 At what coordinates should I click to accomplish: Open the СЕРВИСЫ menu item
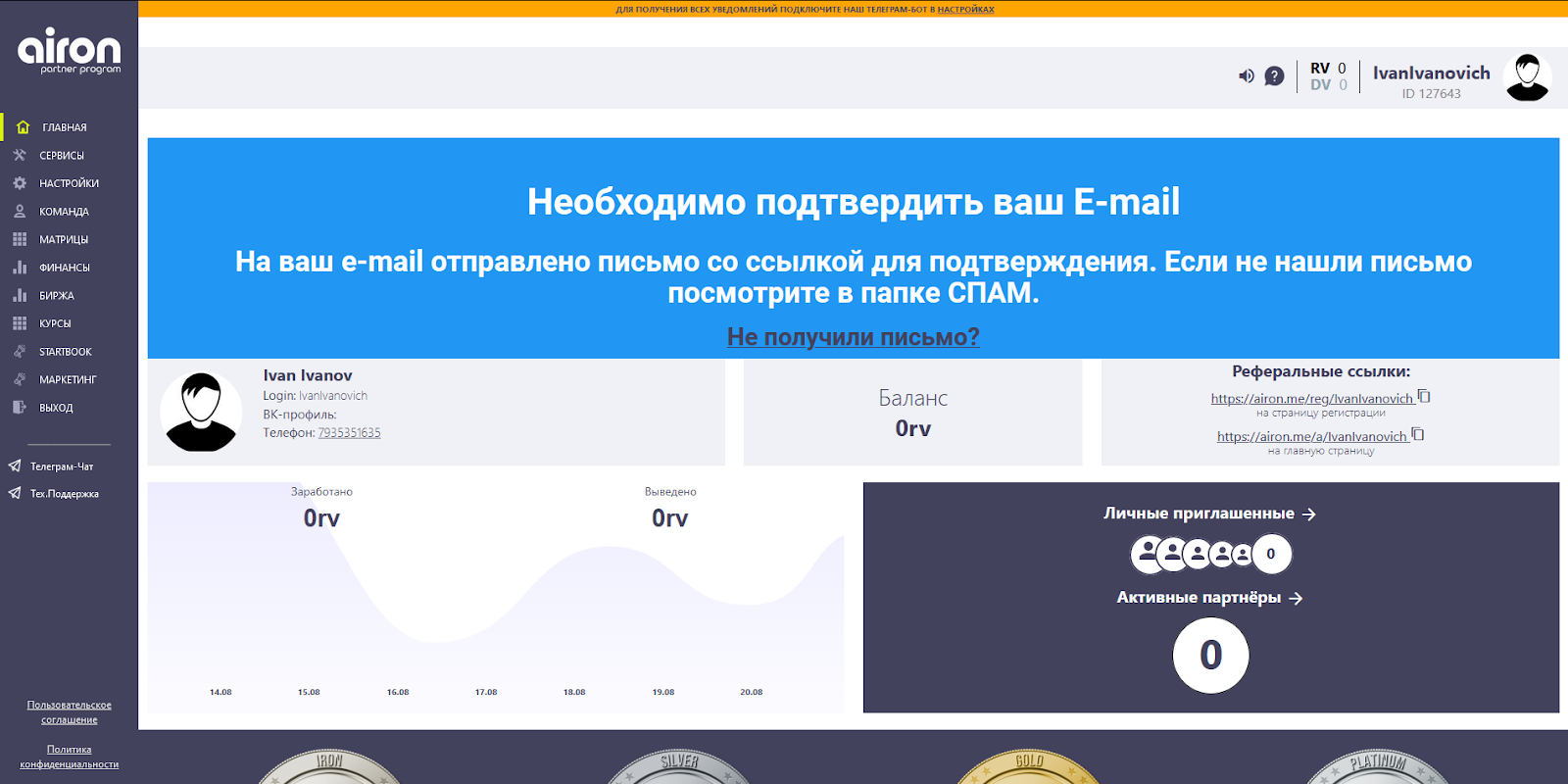(62, 156)
